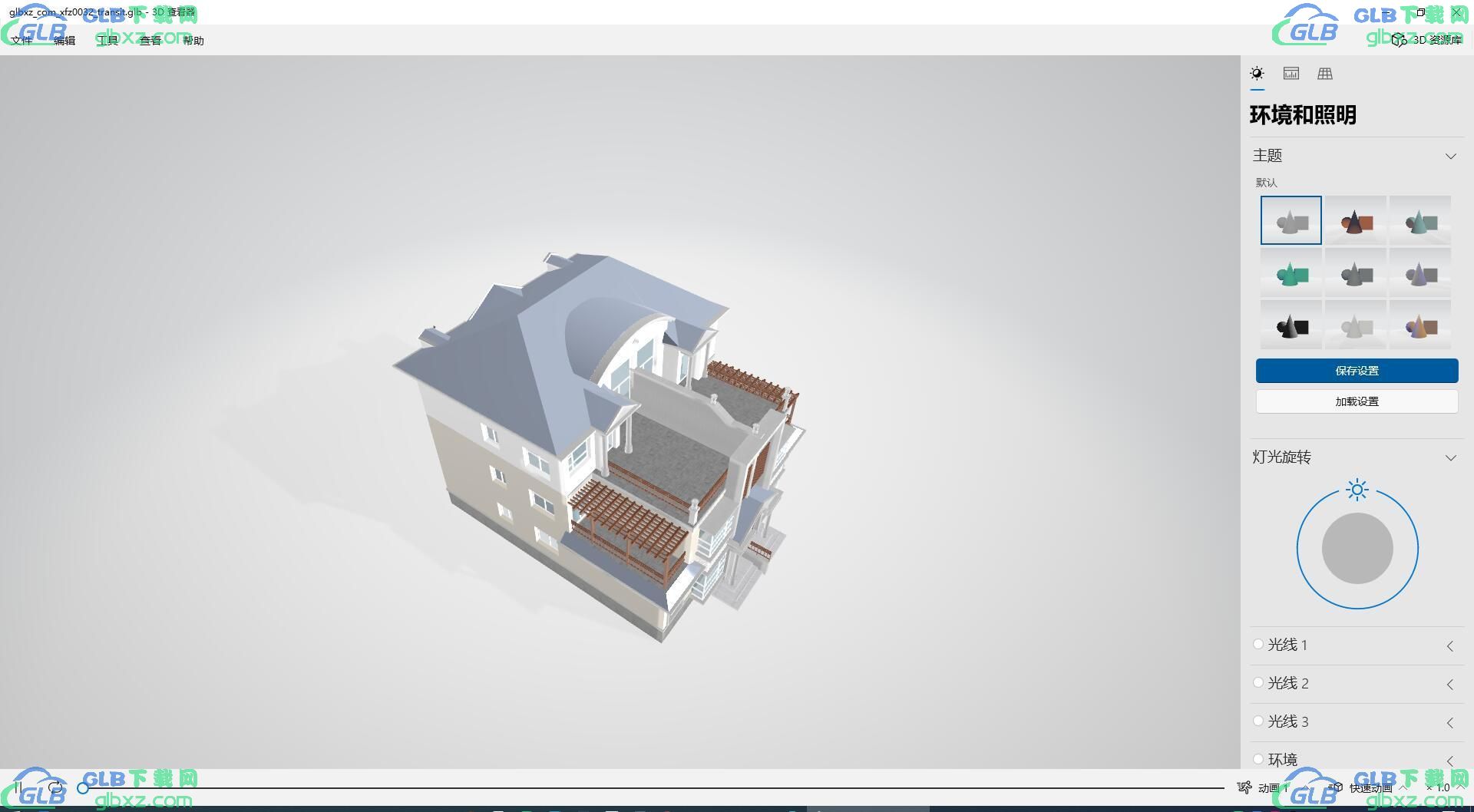Select the black theme swatch
This screenshot has height=812, width=1474.
pyautogui.click(x=1291, y=326)
